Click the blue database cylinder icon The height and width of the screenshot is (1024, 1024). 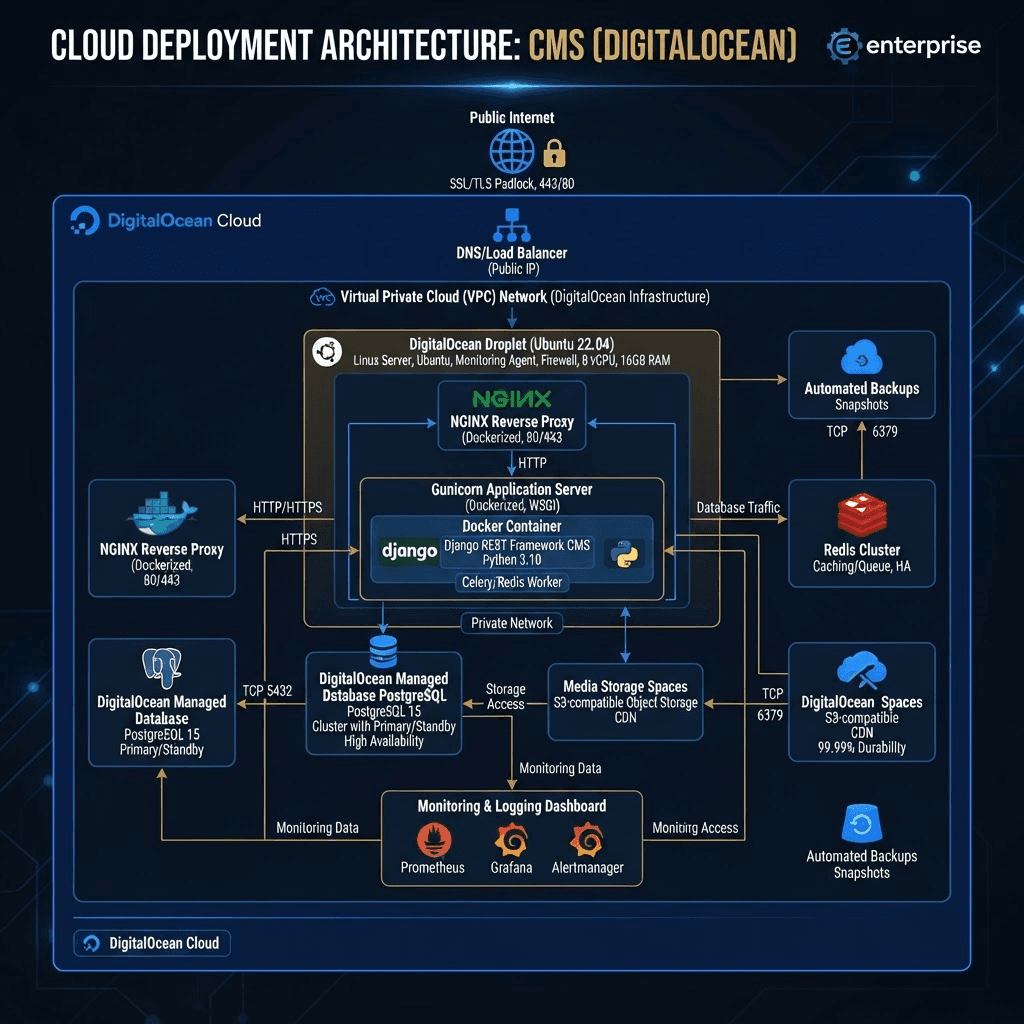pyautogui.click(x=383, y=652)
